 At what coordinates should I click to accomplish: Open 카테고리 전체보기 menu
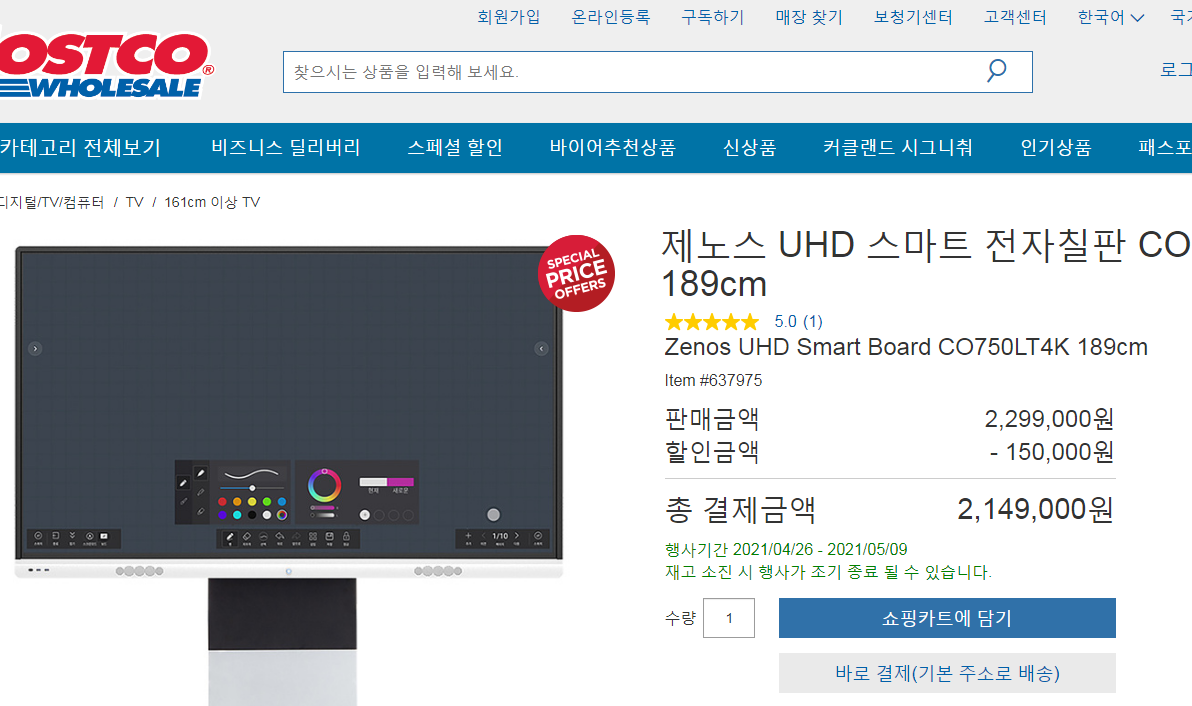pyautogui.click(x=81, y=147)
